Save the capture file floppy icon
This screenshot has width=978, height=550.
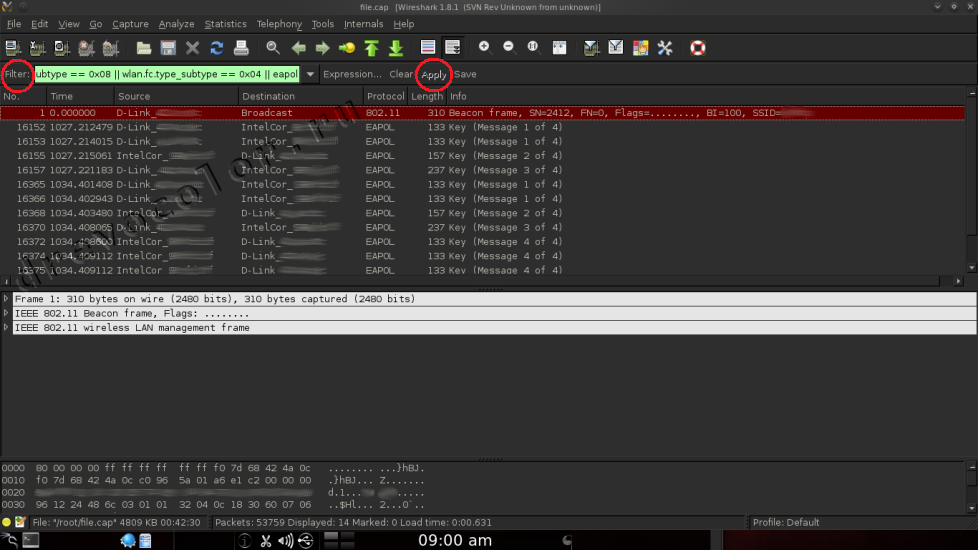[x=168, y=48]
